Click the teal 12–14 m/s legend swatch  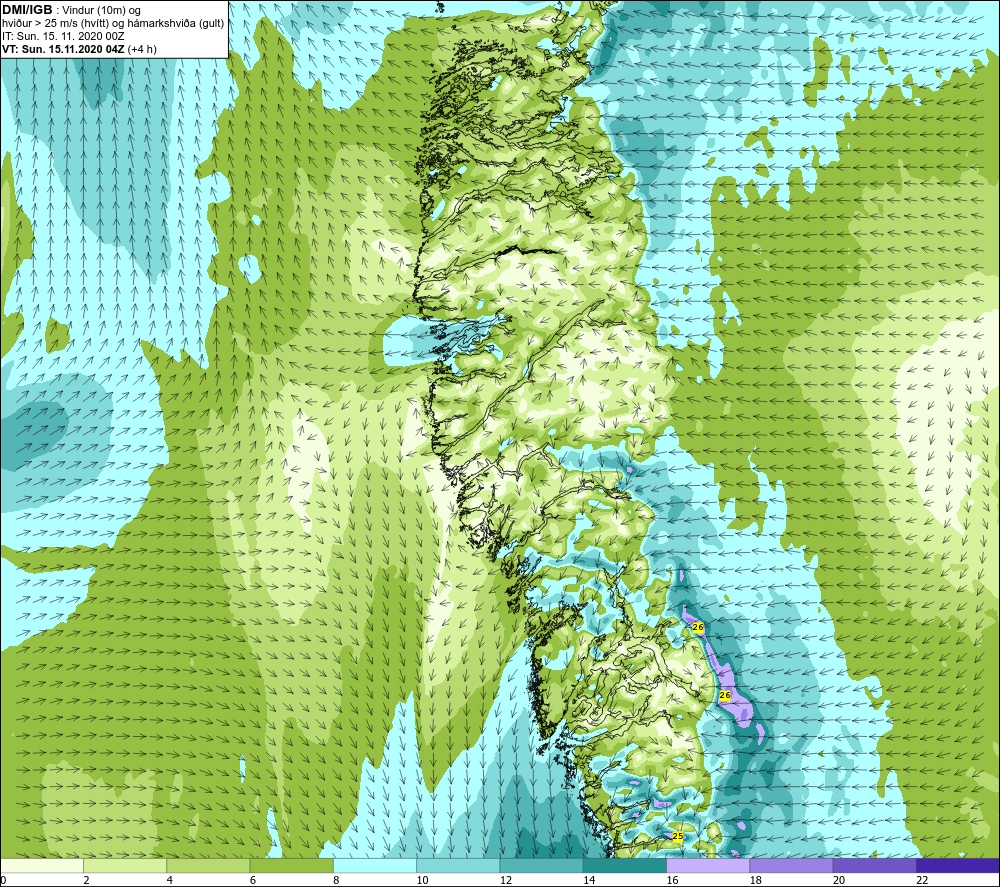[541, 866]
